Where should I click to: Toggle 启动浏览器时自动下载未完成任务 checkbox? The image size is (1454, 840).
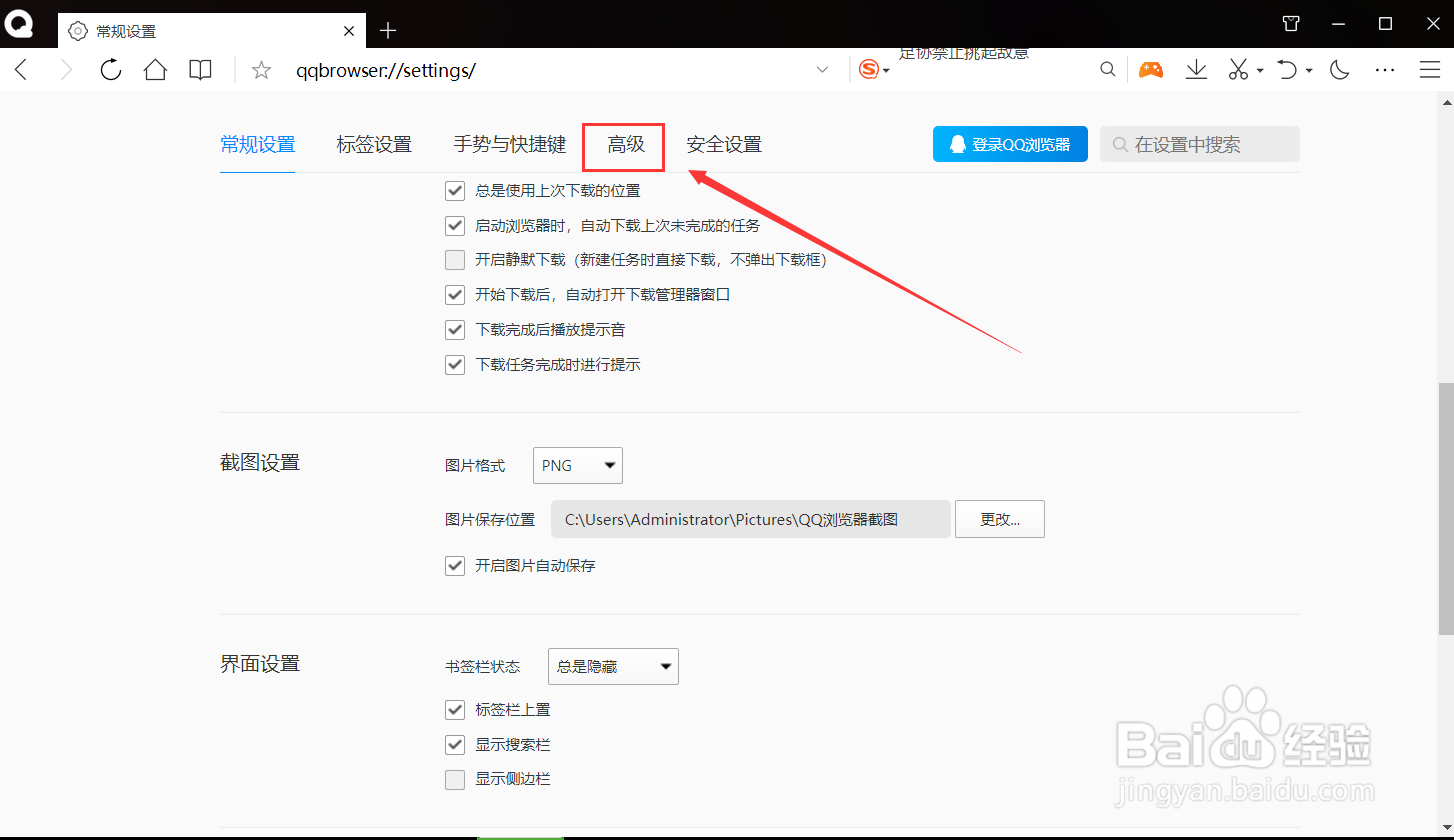point(455,225)
